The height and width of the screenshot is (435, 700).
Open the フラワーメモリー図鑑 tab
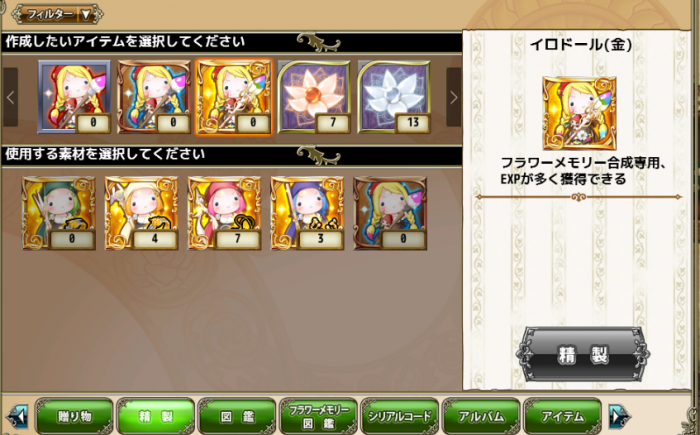pyautogui.click(x=318, y=416)
